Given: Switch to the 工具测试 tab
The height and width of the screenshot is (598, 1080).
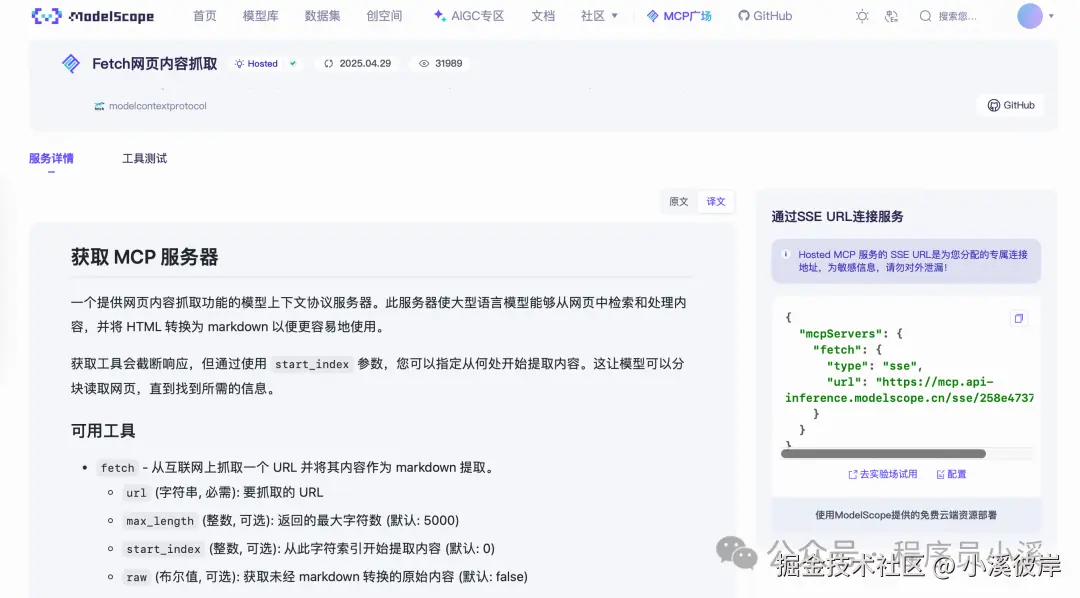Looking at the screenshot, I should click(145, 158).
